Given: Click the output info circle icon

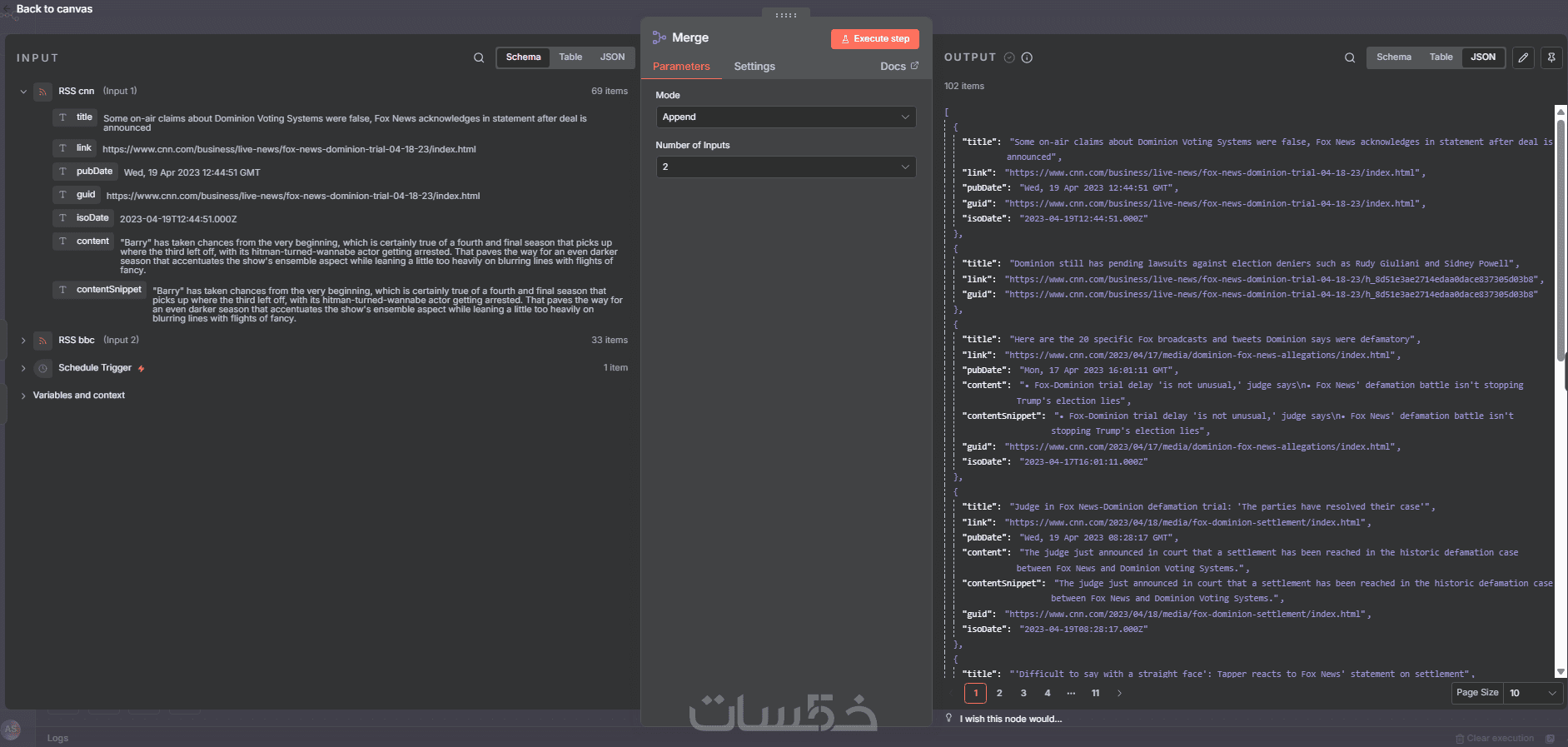Looking at the screenshot, I should (1027, 57).
